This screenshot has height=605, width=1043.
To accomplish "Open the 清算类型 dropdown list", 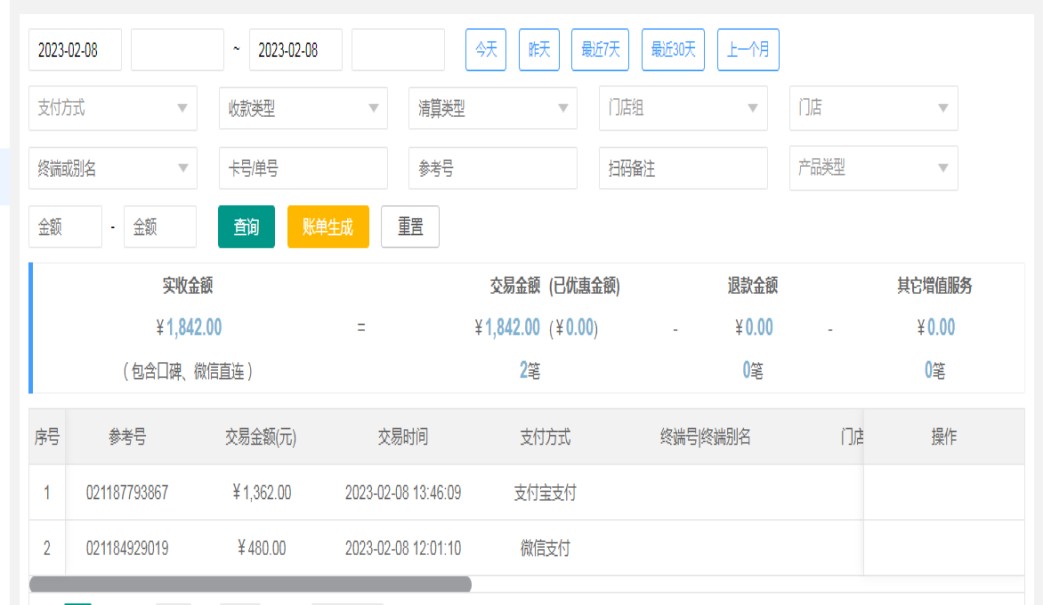I will [492, 109].
